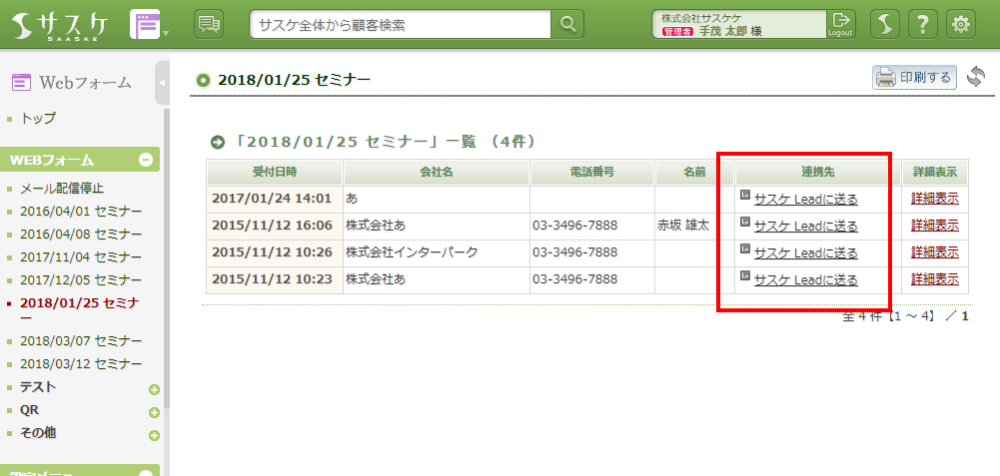This screenshot has width=1000, height=476.
Task: Collapse the WEBフォーム section with minus icon
Action: (x=145, y=160)
